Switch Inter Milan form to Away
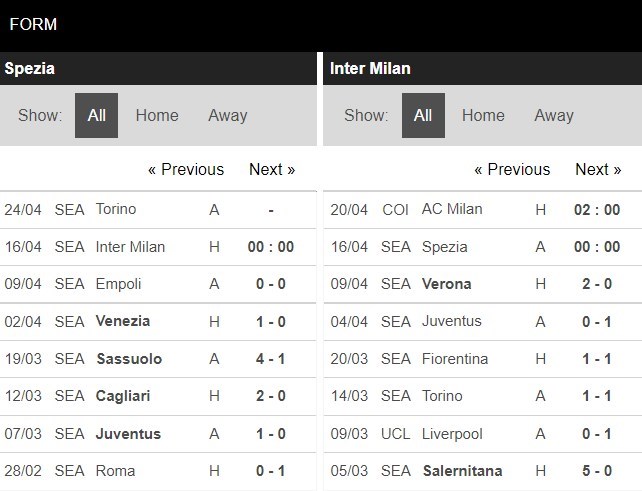 [x=553, y=115]
